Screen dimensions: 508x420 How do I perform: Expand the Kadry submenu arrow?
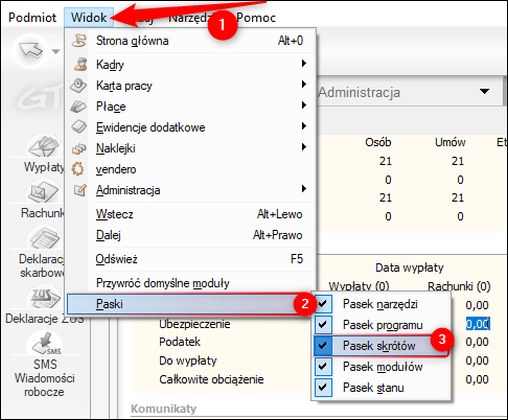tap(304, 63)
